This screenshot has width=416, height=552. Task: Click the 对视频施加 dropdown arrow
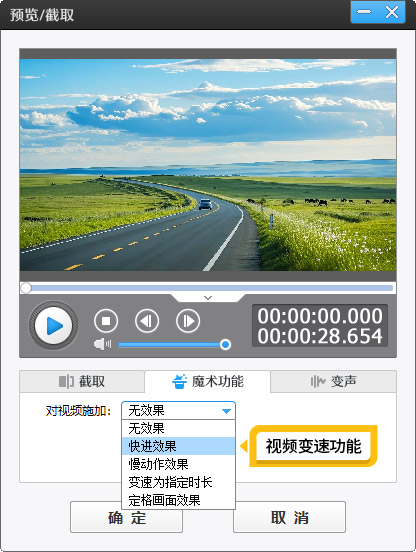pos(226,411)
